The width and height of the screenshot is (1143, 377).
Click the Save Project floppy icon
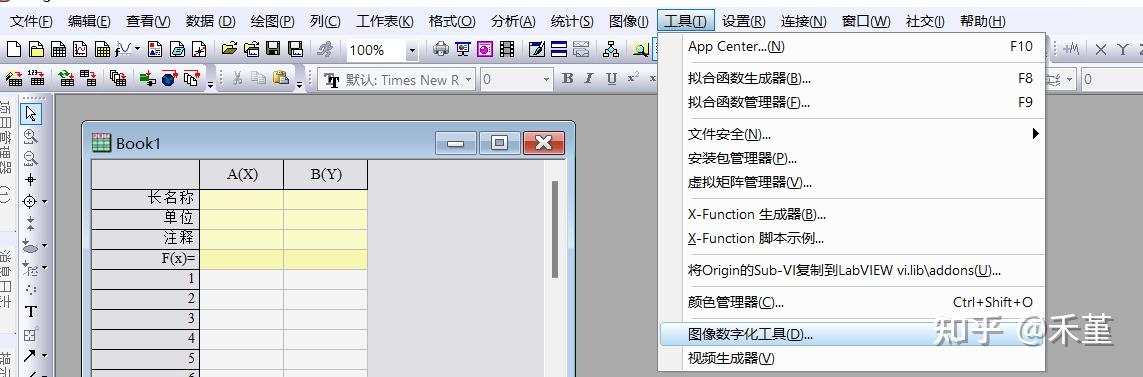273,50
